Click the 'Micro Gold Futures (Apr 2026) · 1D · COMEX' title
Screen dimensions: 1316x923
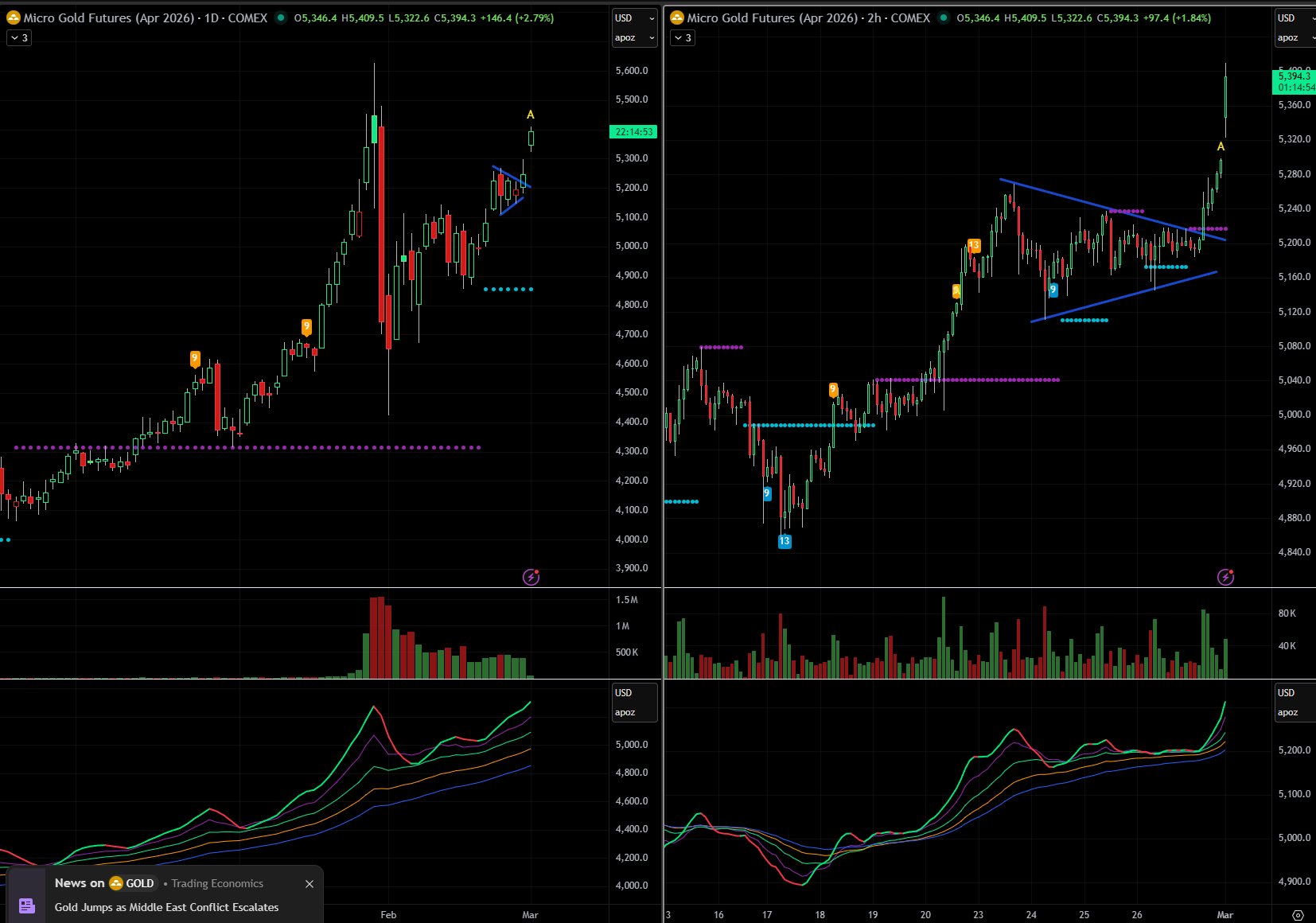coord(146,18)
